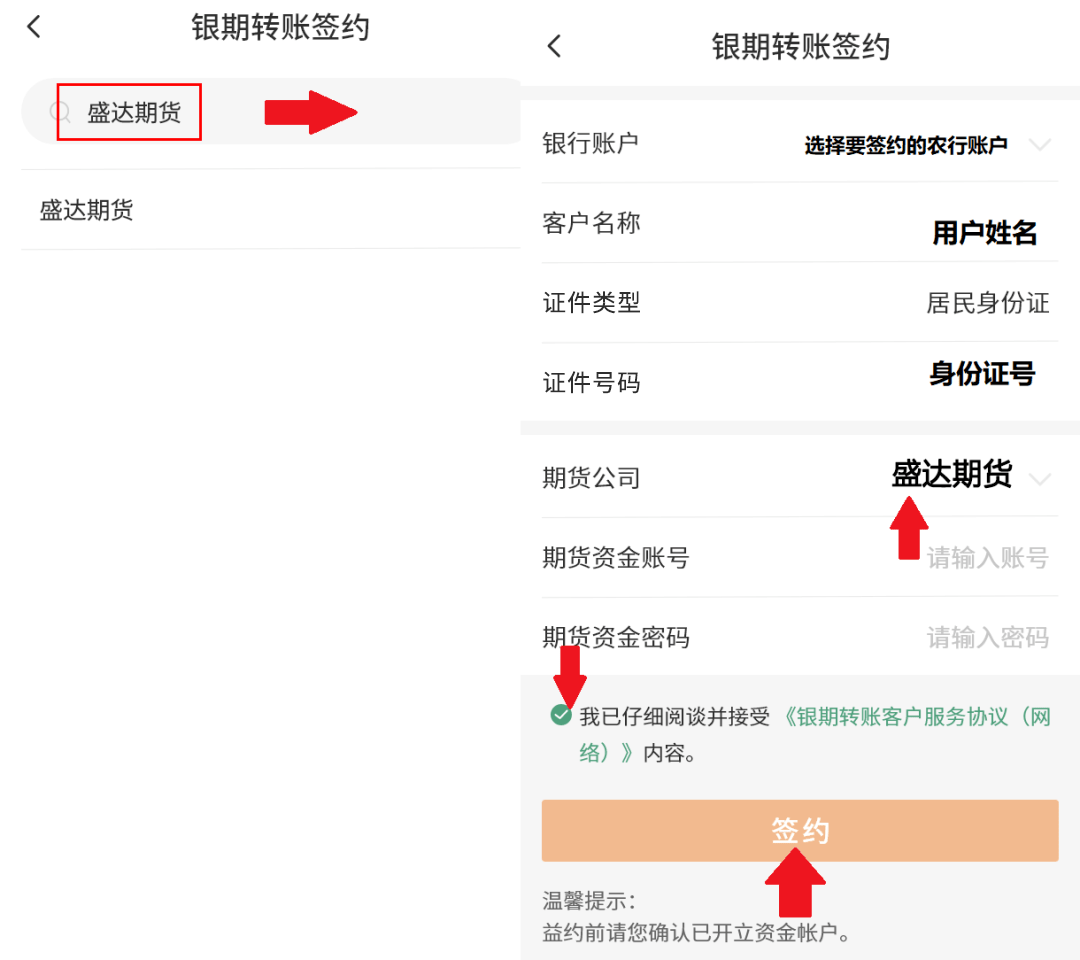Image resolution: width=1080 pixels, height=960 pixels.
Task: Click the right 银期转账签约 page title
Action: [801, 47]
